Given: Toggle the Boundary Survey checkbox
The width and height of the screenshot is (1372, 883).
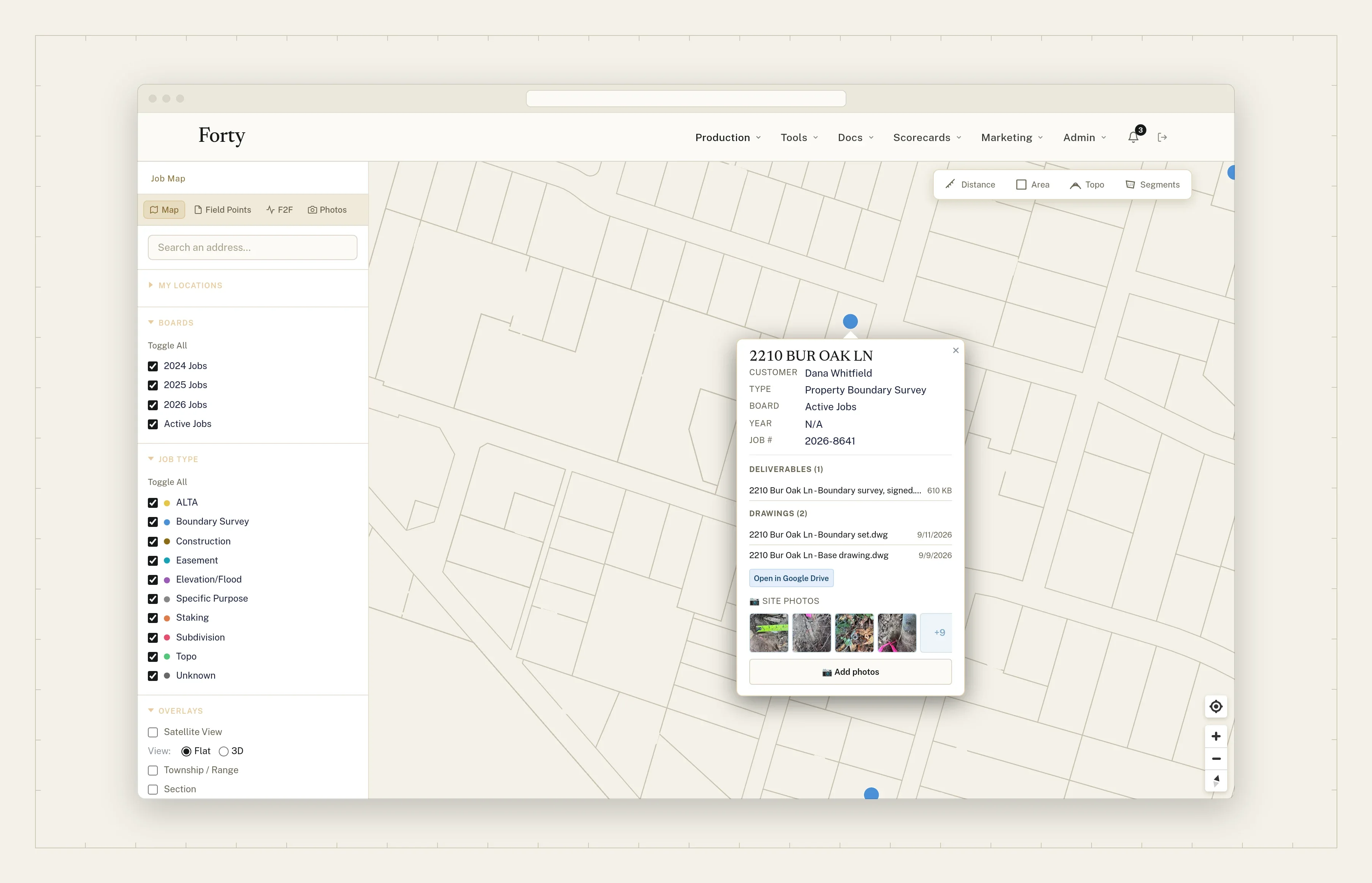Looking at the screenshot, I should pyautogui.click(x=153, y=522).
